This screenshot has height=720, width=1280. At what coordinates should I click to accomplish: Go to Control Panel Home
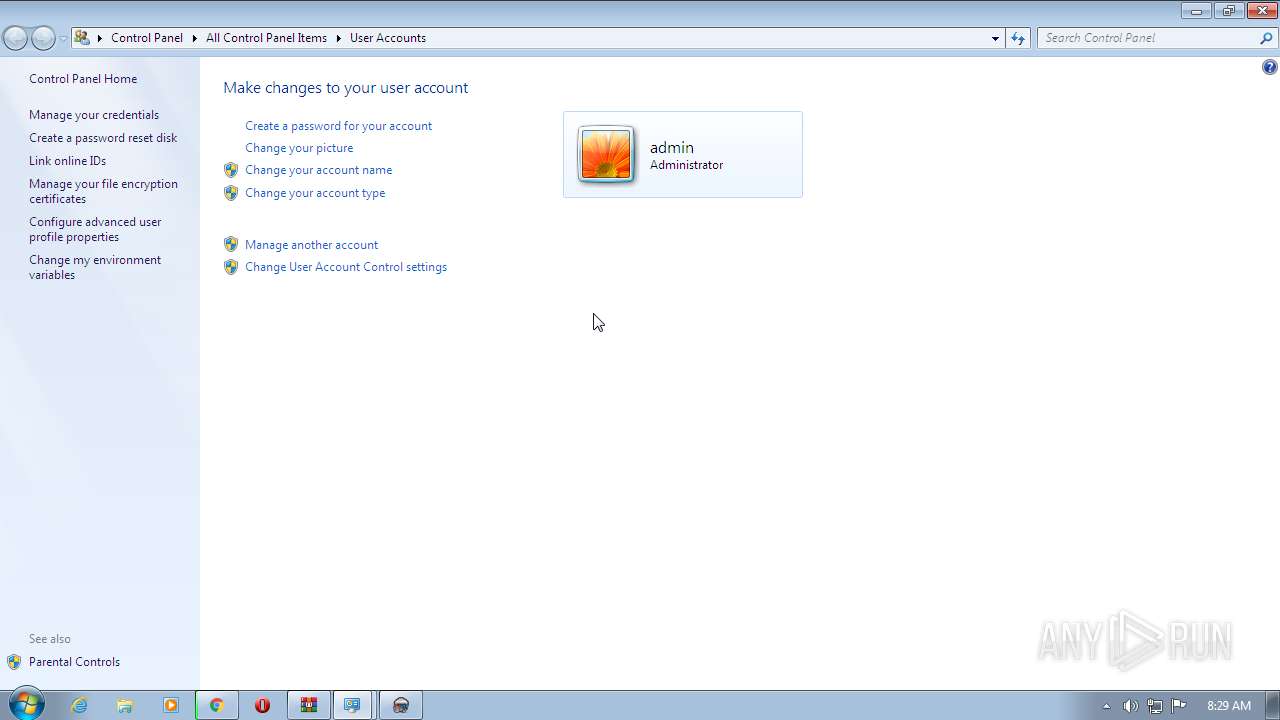[x=83, y=79]
